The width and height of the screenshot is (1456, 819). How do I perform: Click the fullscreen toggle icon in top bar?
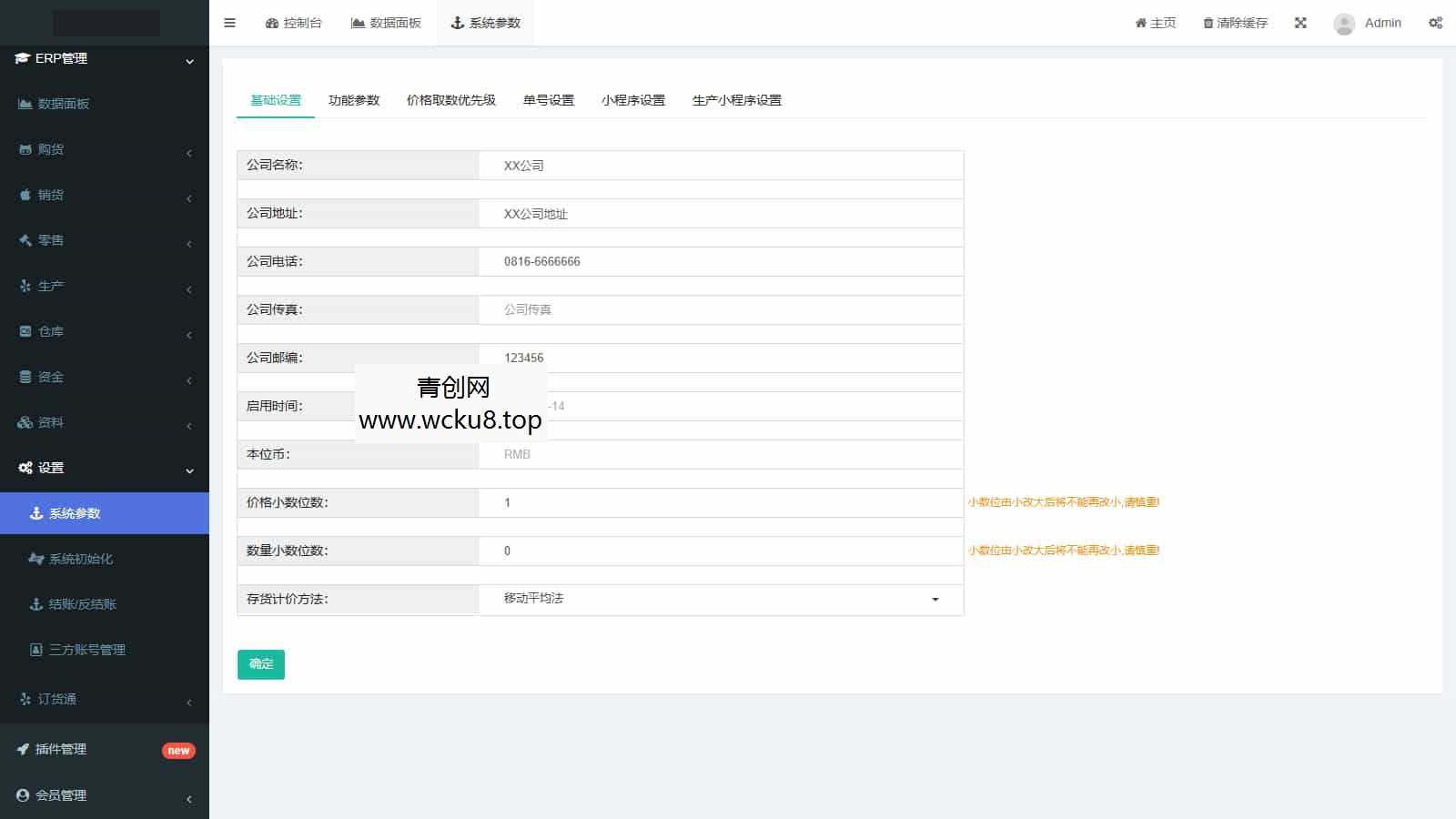click(1300, 23)
